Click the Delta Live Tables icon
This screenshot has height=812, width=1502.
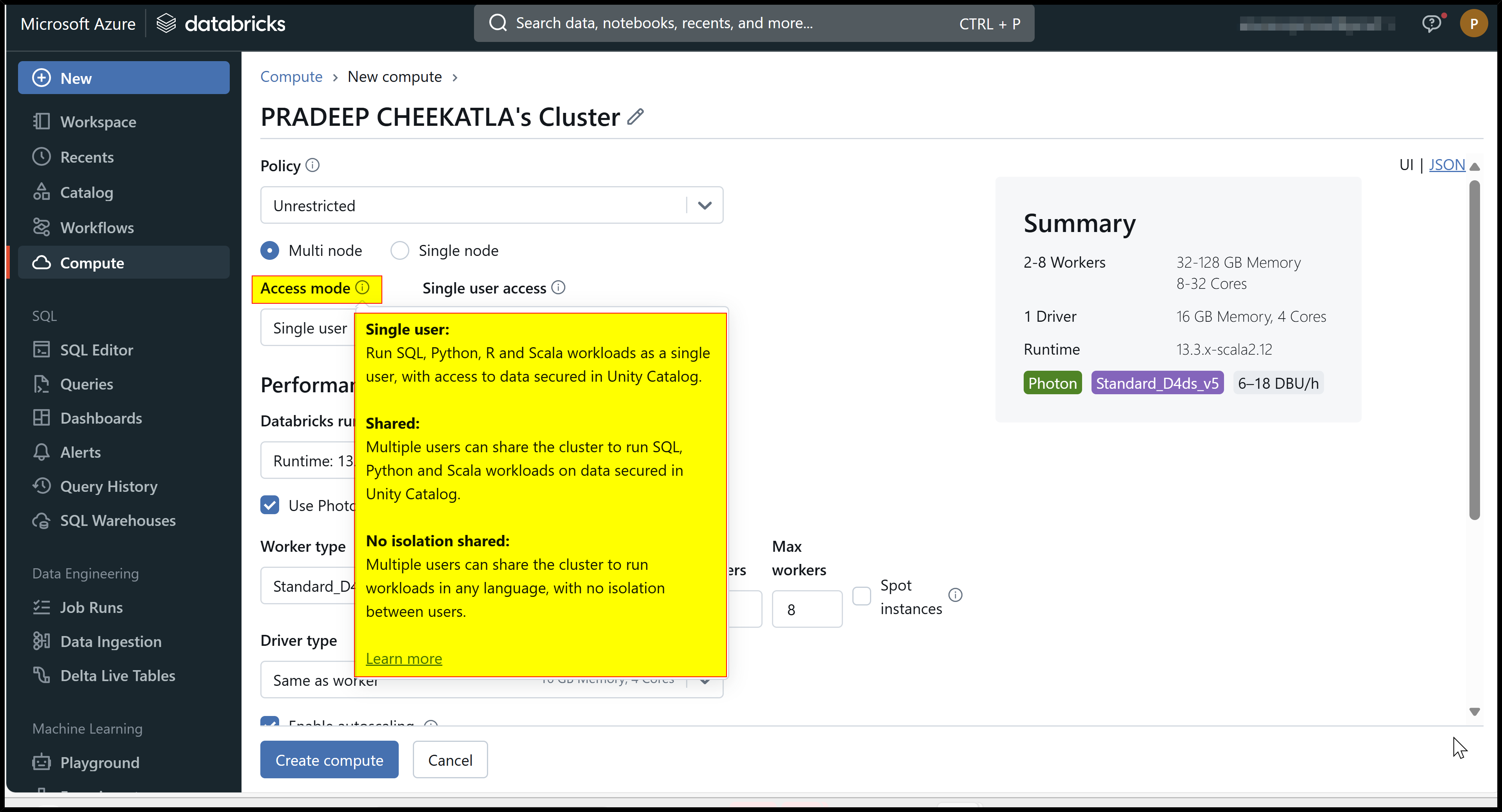click(x=42, y=675)
